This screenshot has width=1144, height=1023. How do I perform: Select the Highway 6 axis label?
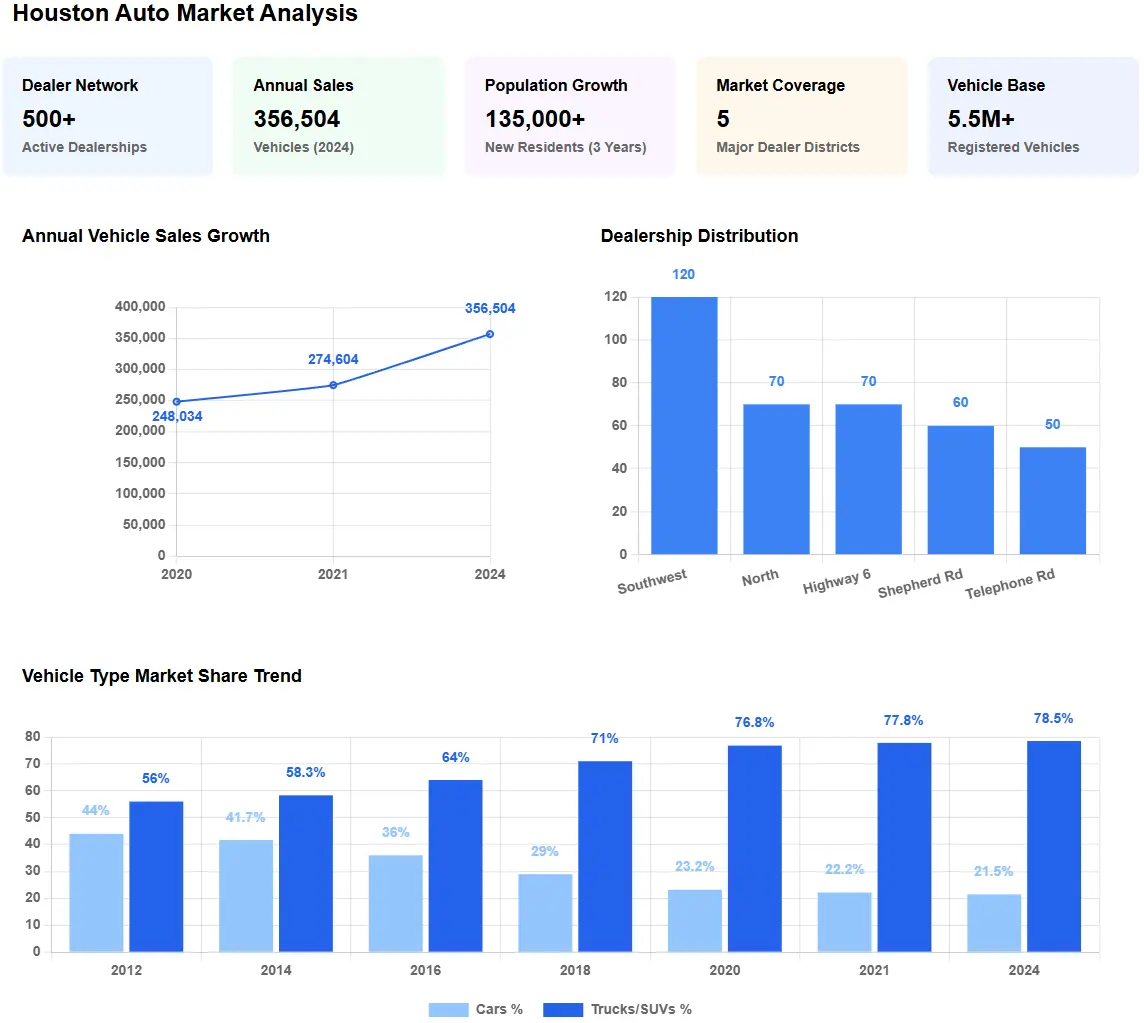(837, 583)
